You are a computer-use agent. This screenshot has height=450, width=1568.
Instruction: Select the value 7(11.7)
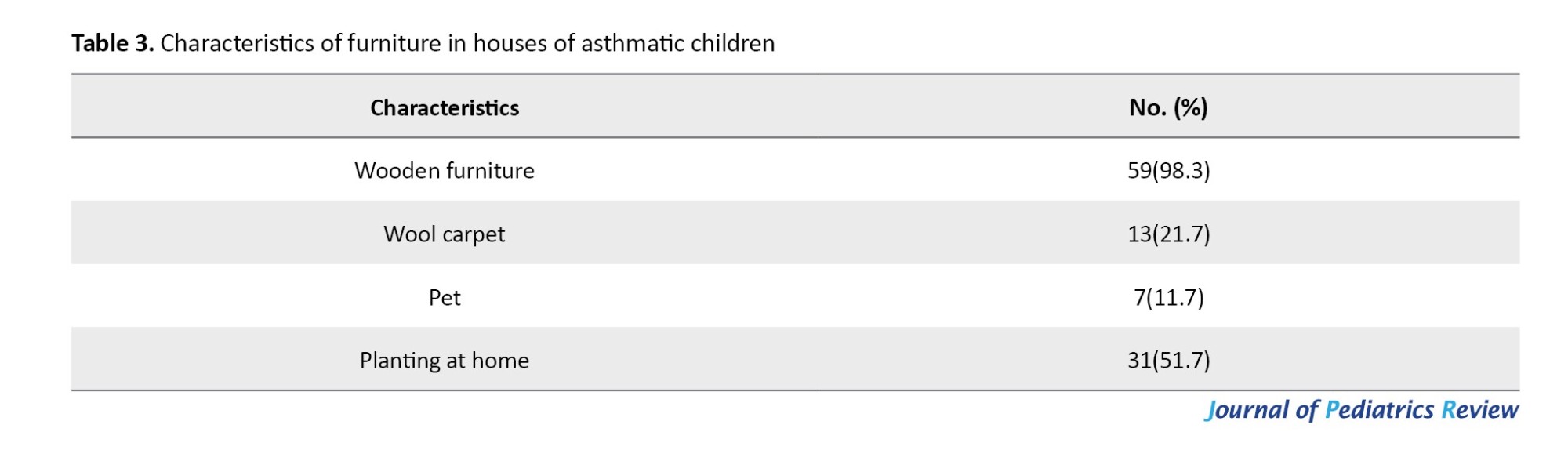click(x=1168, y=298)
